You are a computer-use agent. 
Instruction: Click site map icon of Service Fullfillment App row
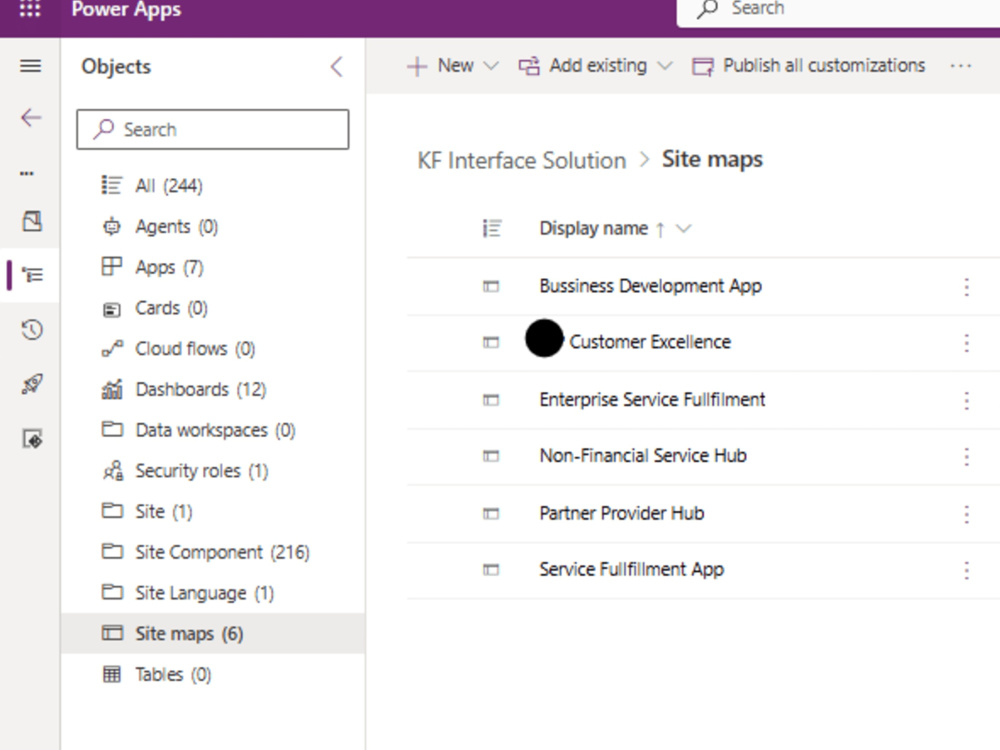click(x=490, y=570)
